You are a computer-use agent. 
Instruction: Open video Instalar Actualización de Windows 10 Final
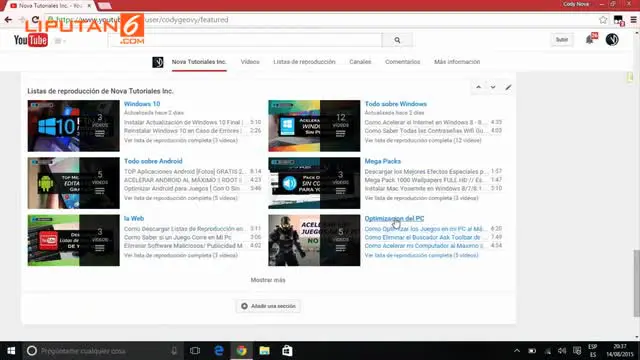183,122
